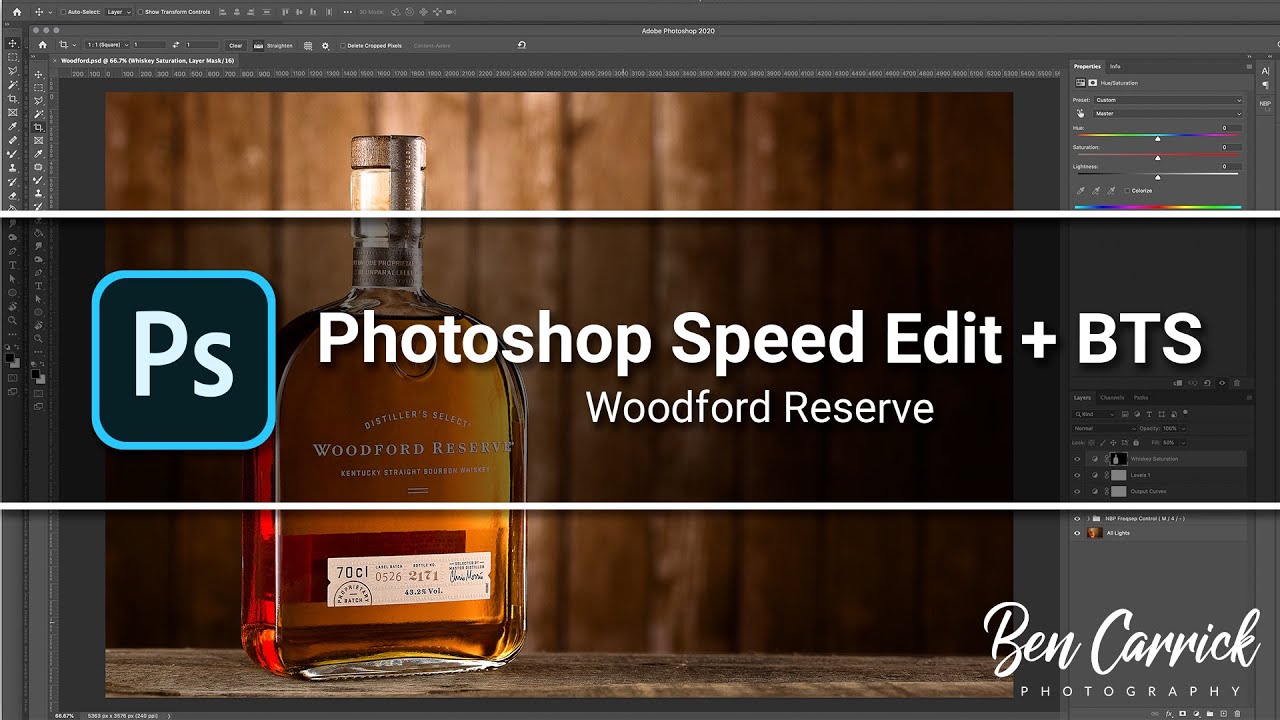Viewport: 1280px width, 720px height.
Task: Switch to the Layers tab
Action: [1083, 398]
